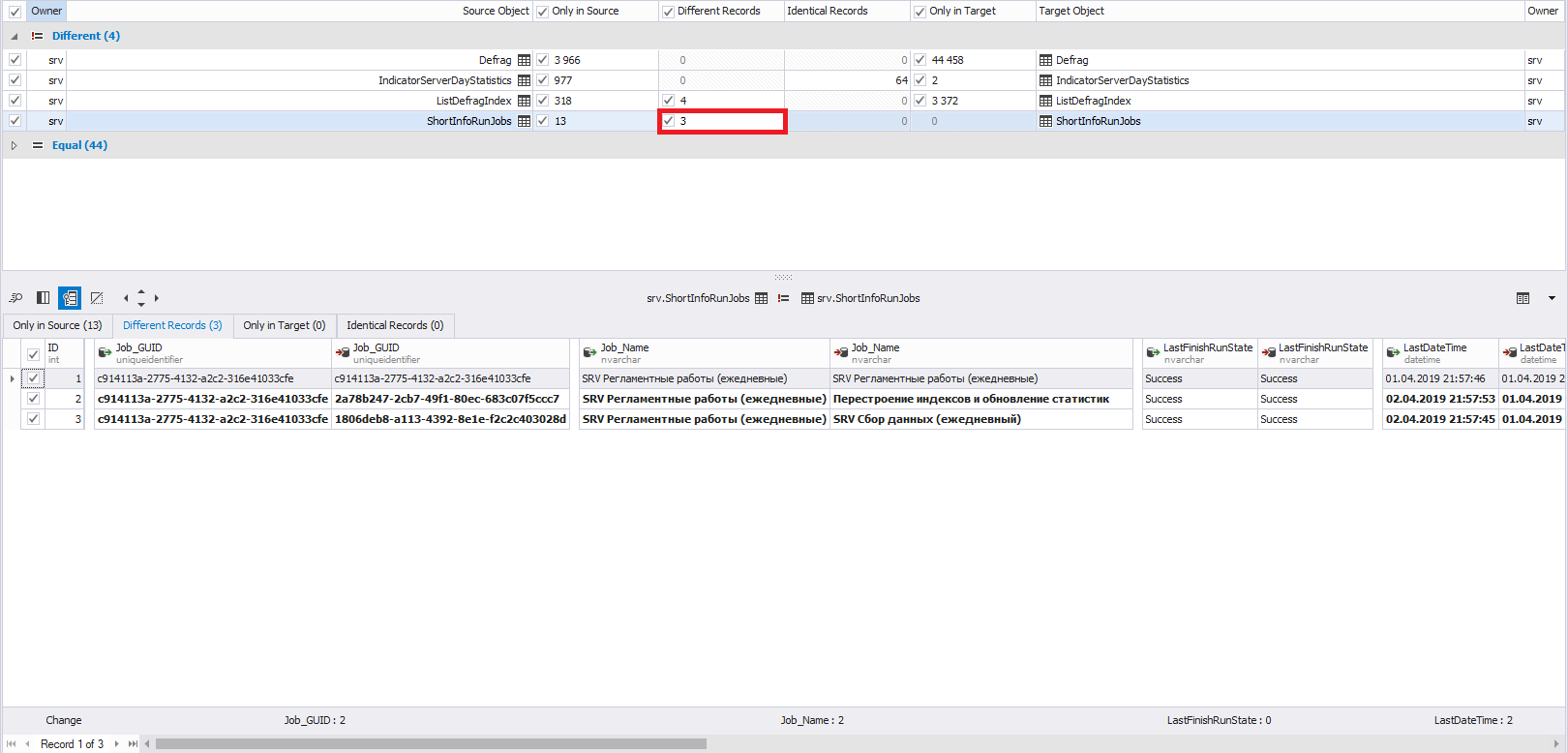Toggle checkbox for data record ID 2
This screenshot has width=1568, height=753.
pos(33,399)
